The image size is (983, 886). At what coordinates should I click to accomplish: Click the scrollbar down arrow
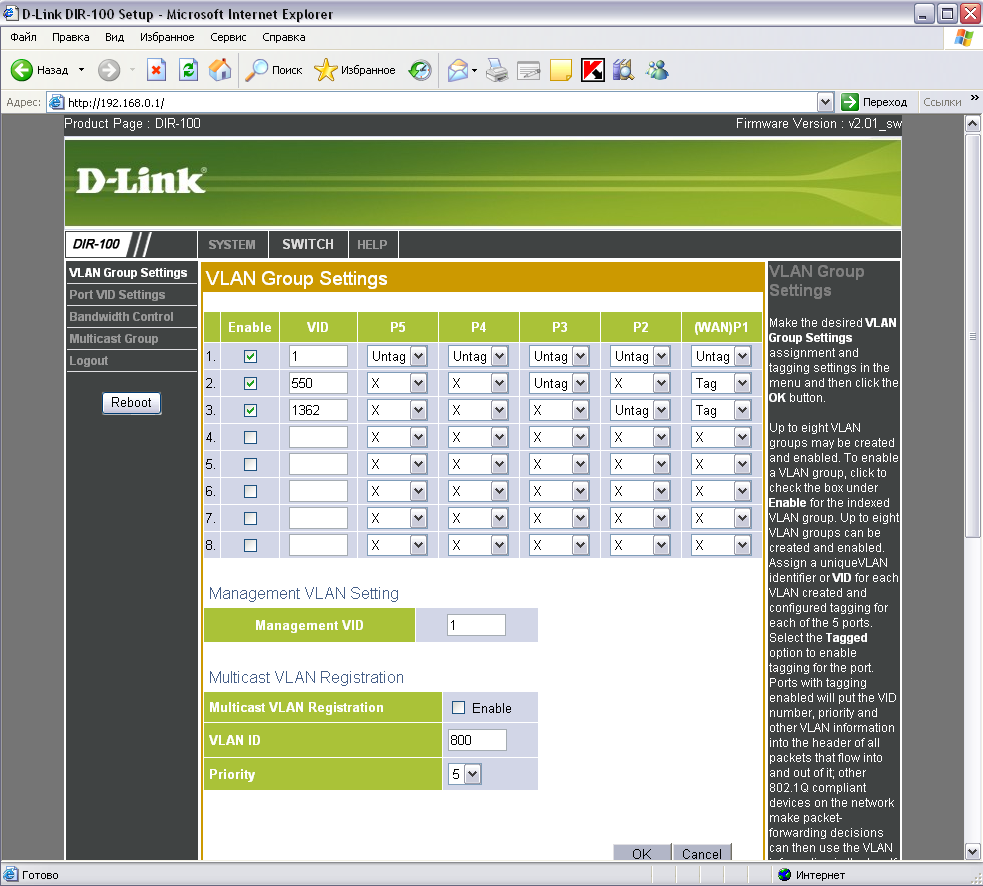tap(972, 852)
